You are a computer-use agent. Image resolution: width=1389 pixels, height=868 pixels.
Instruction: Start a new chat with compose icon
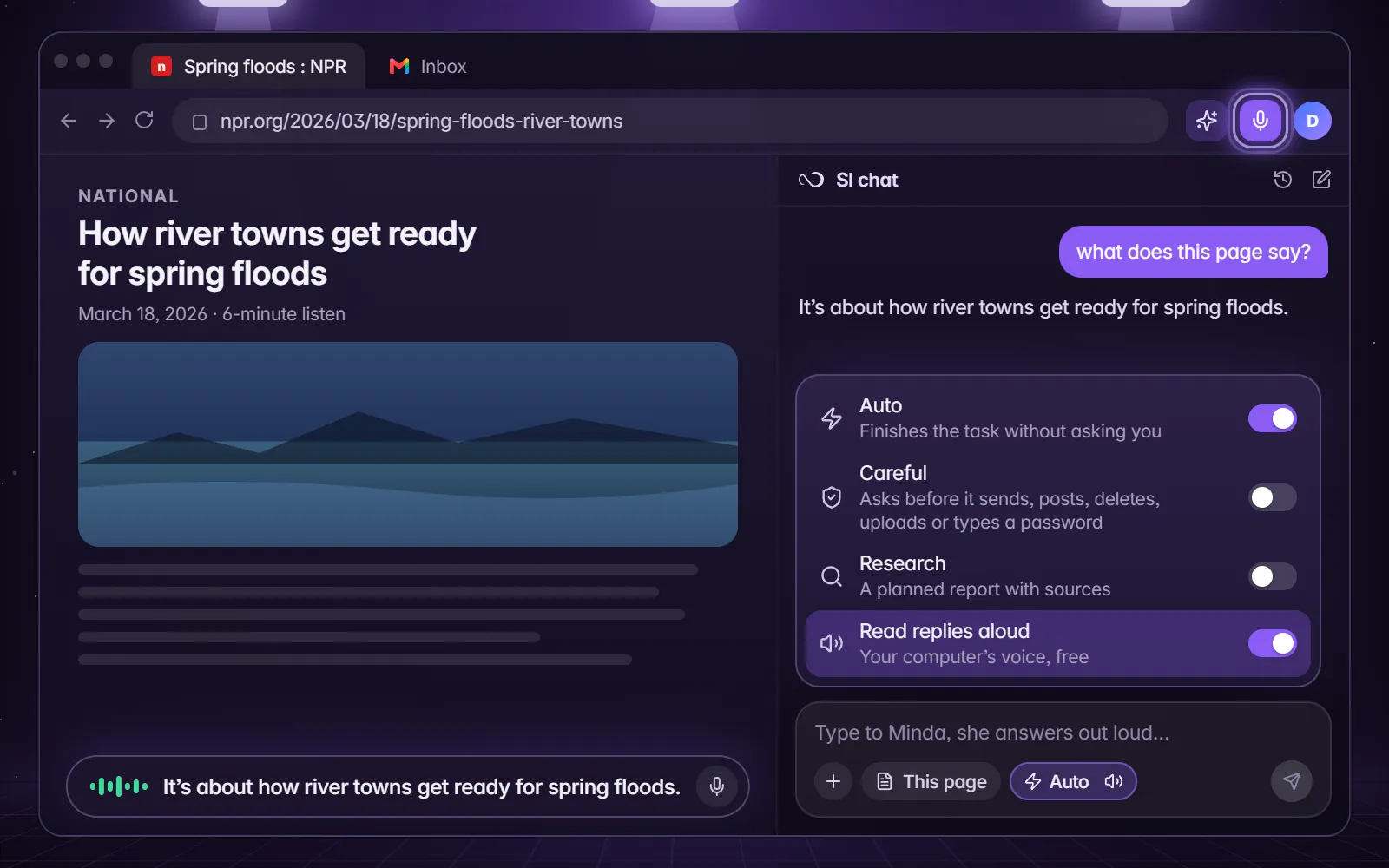(x=1321, y=180)
